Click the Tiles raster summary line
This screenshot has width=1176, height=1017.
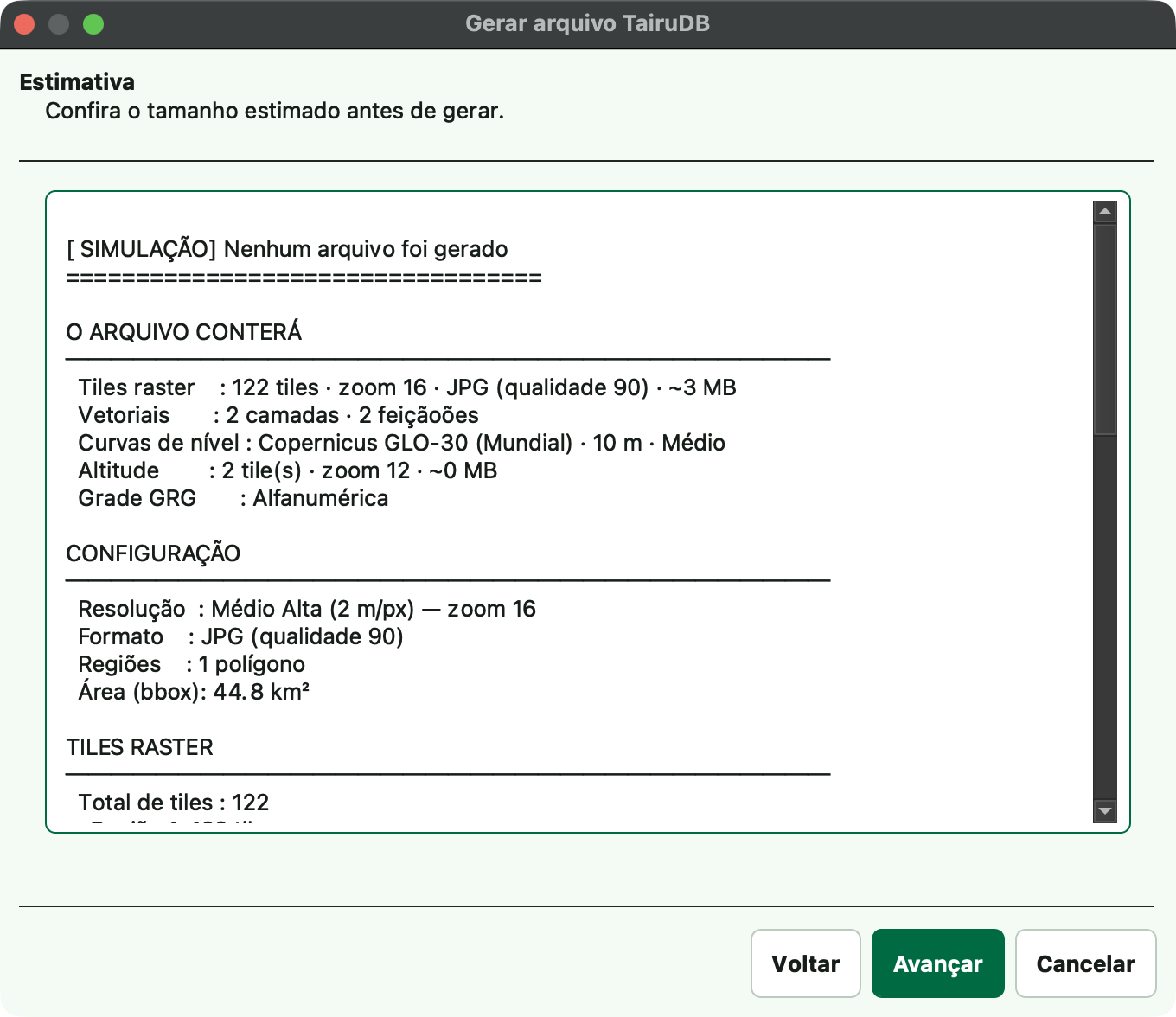pyautogui.click(x=407, y=387)
